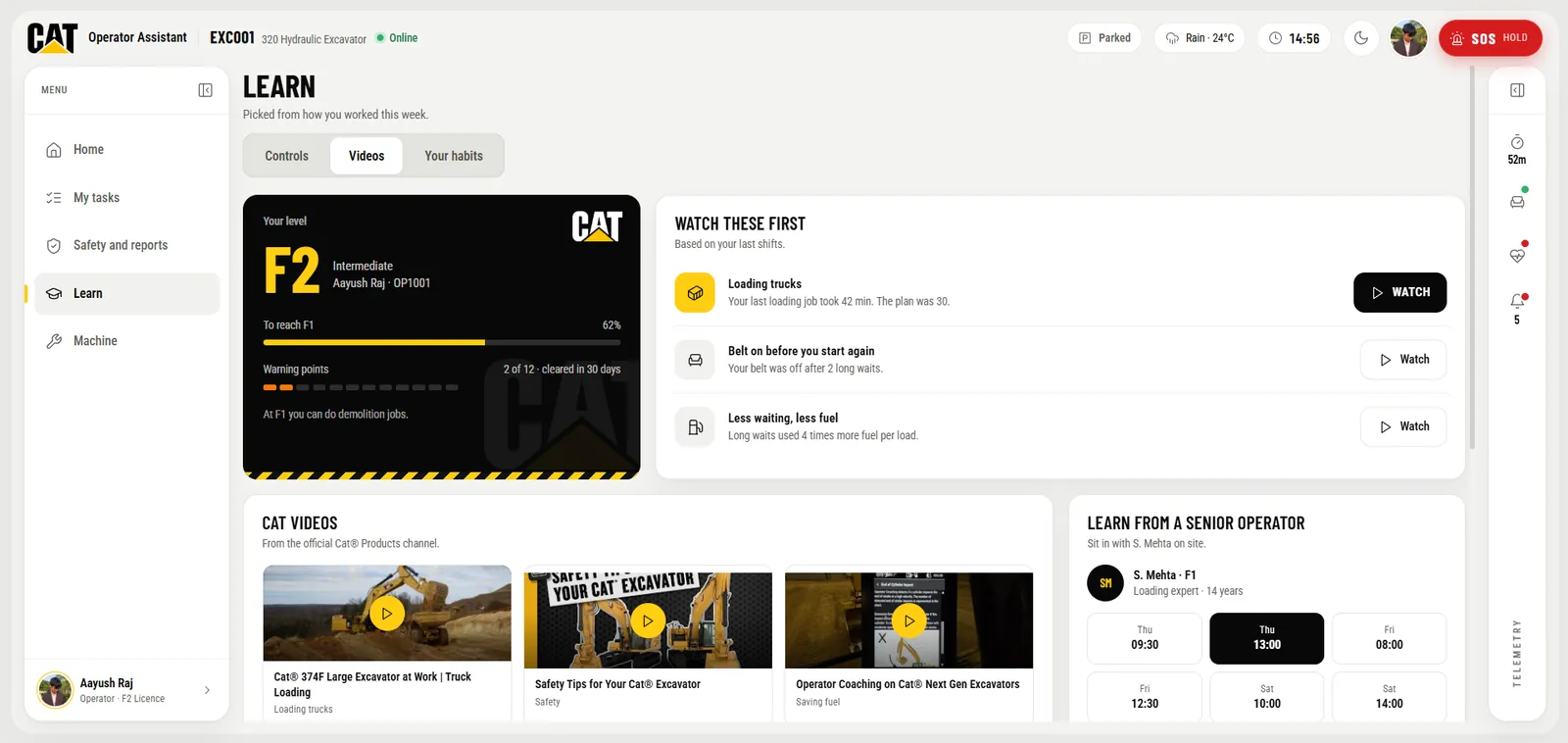This screenshot has height=743, width=1568.
Task: Click the CAT logo in header
Action: tap(52, 37)
